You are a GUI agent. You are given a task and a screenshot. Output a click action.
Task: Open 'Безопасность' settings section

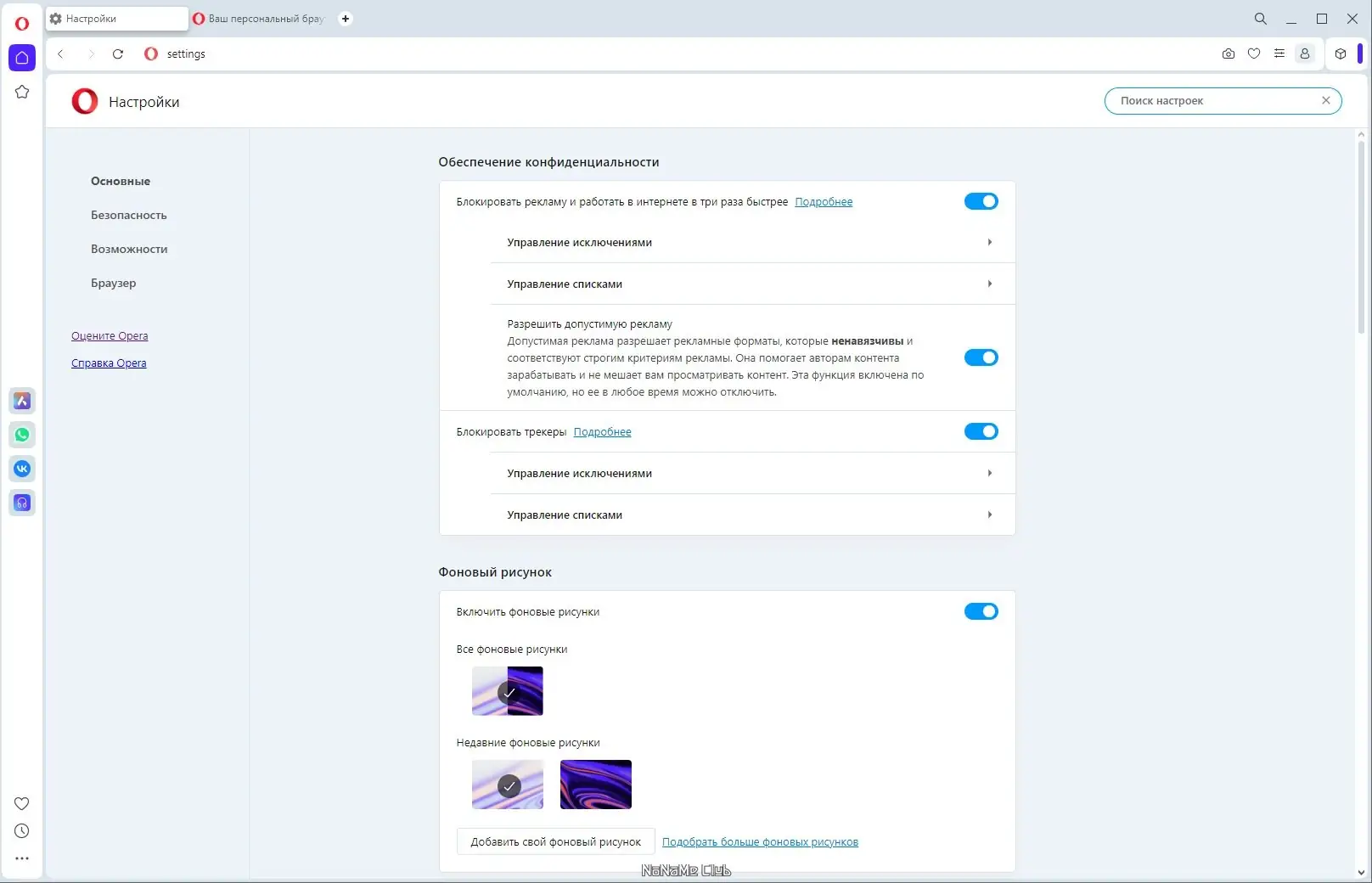pyautogui.click(x=129, y=215)
